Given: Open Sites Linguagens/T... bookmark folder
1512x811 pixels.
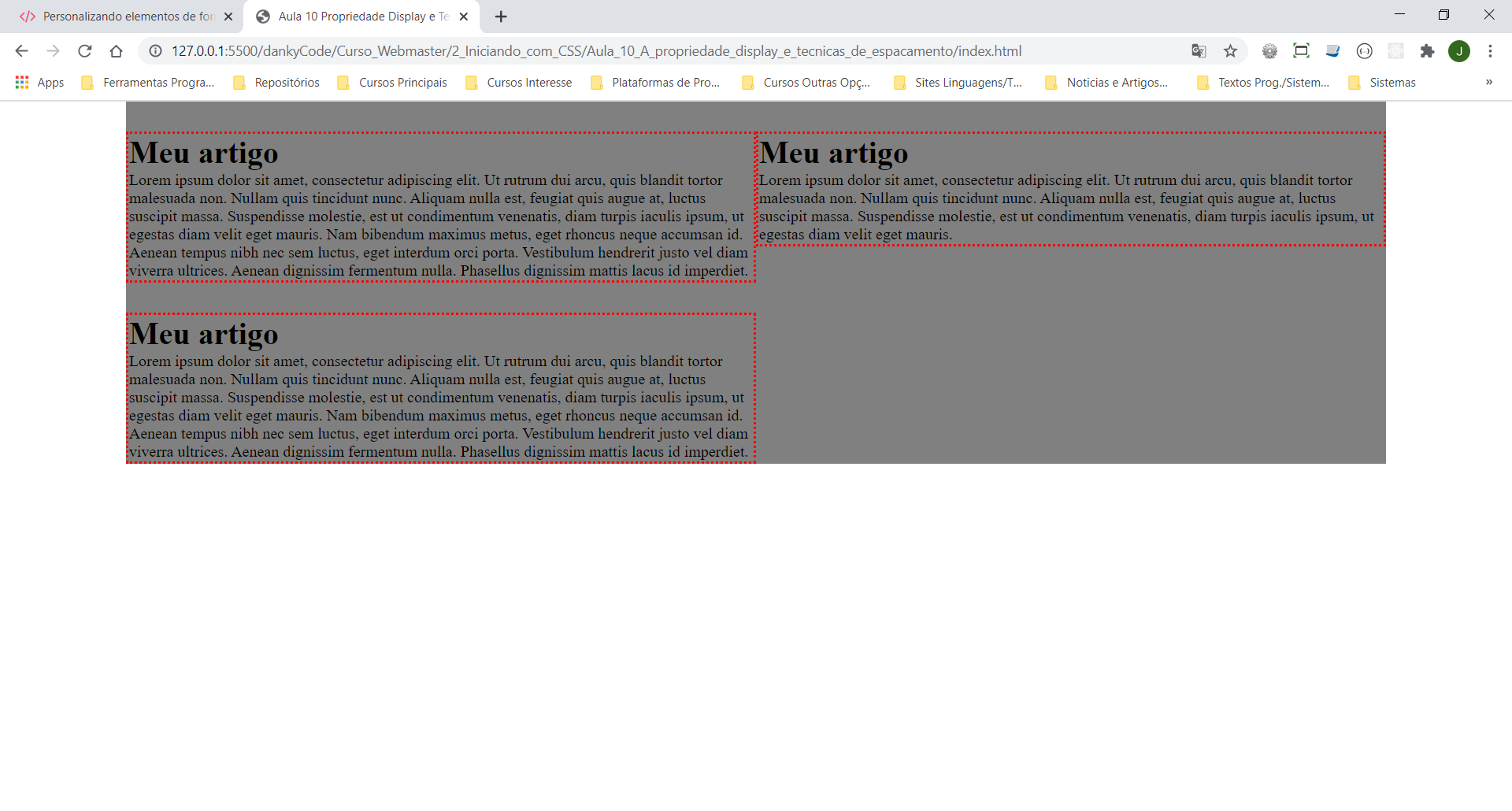Looking at the screenshot, I should [958, 83].
